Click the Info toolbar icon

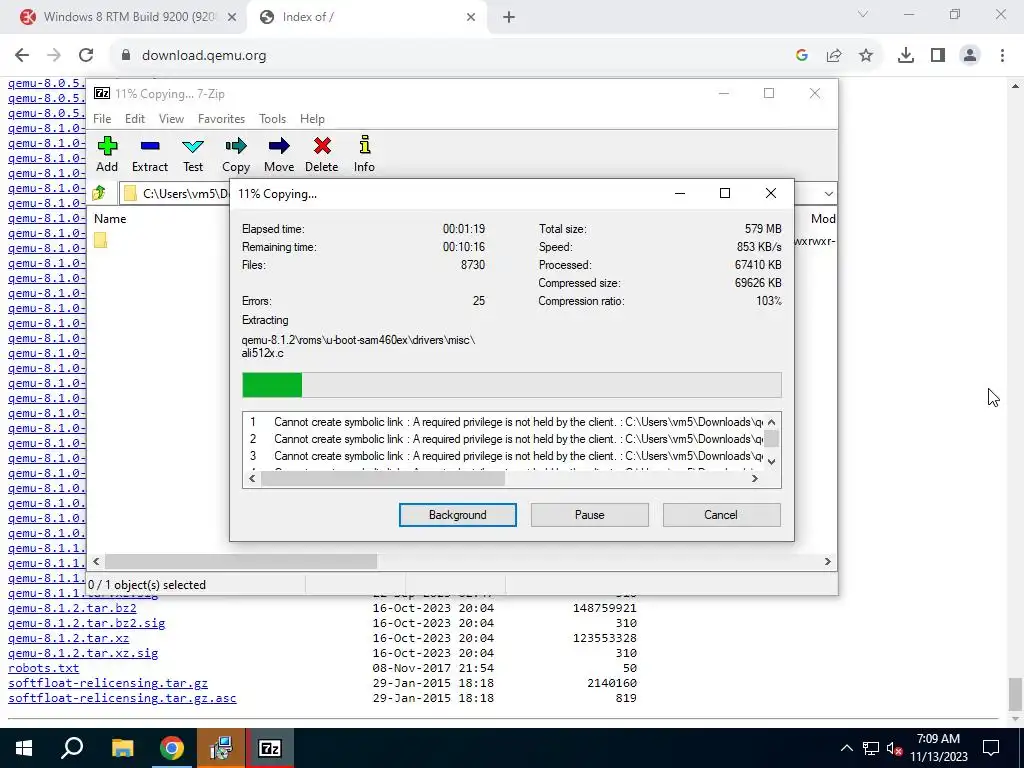[x=364, y=154]
